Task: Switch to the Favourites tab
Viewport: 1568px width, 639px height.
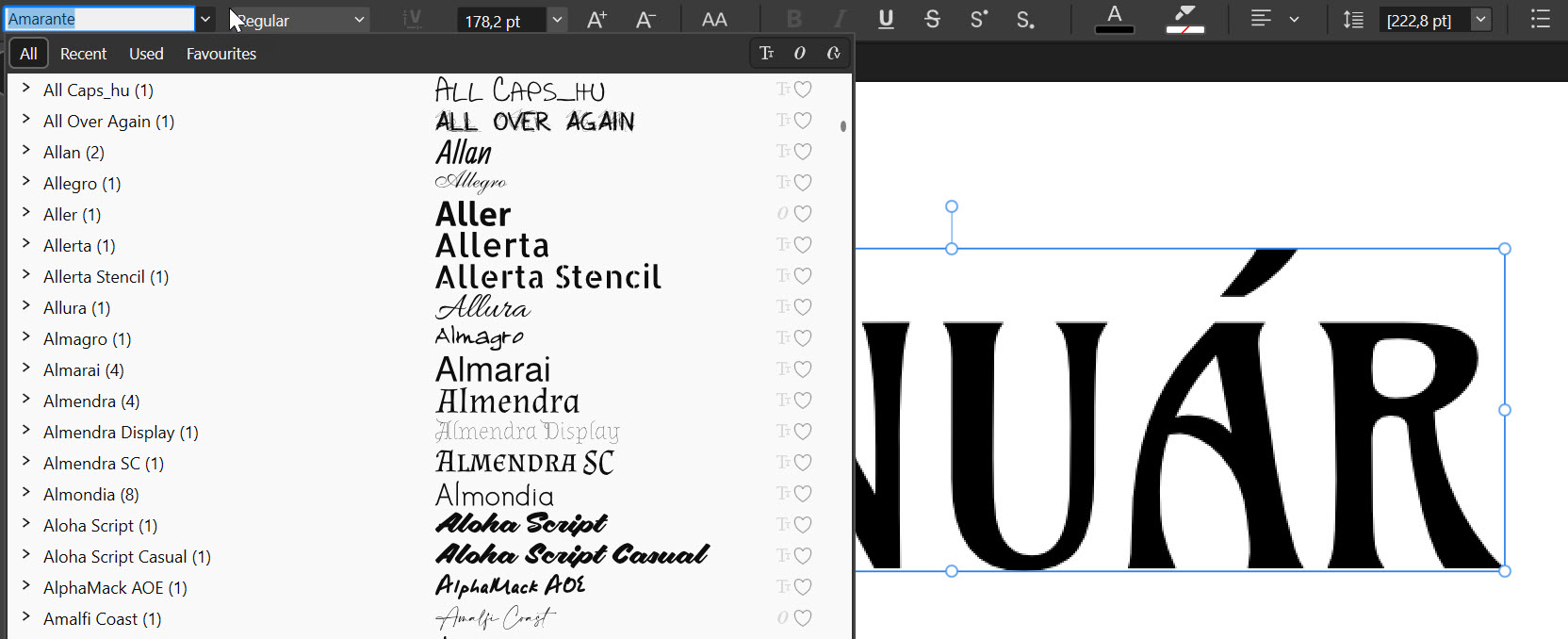Action: [221, 54]
